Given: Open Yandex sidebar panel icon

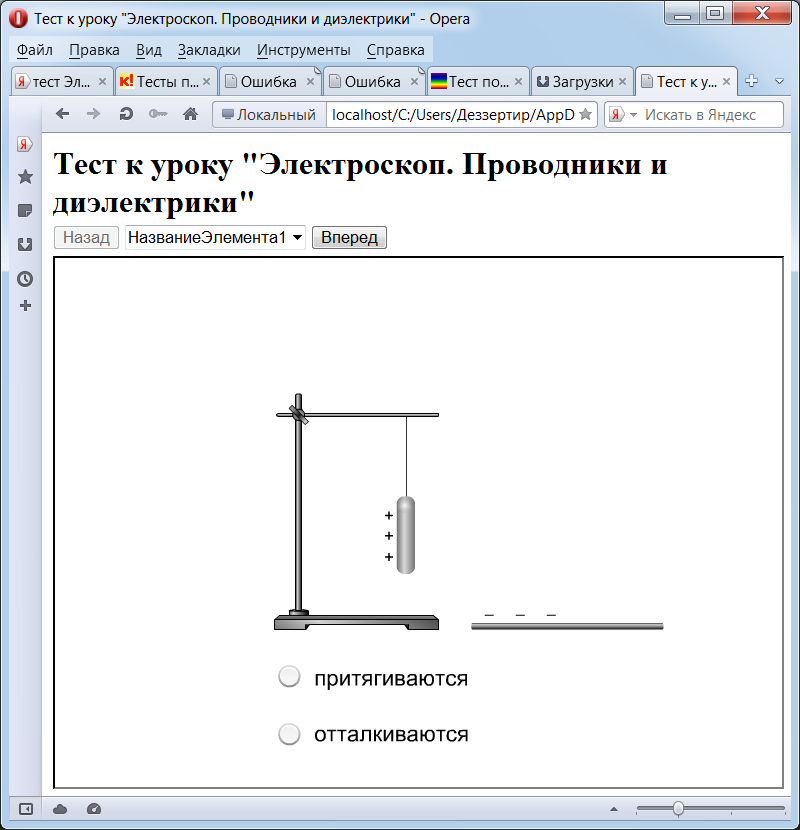Looking at the screenshot, I should tap(24, 144).
